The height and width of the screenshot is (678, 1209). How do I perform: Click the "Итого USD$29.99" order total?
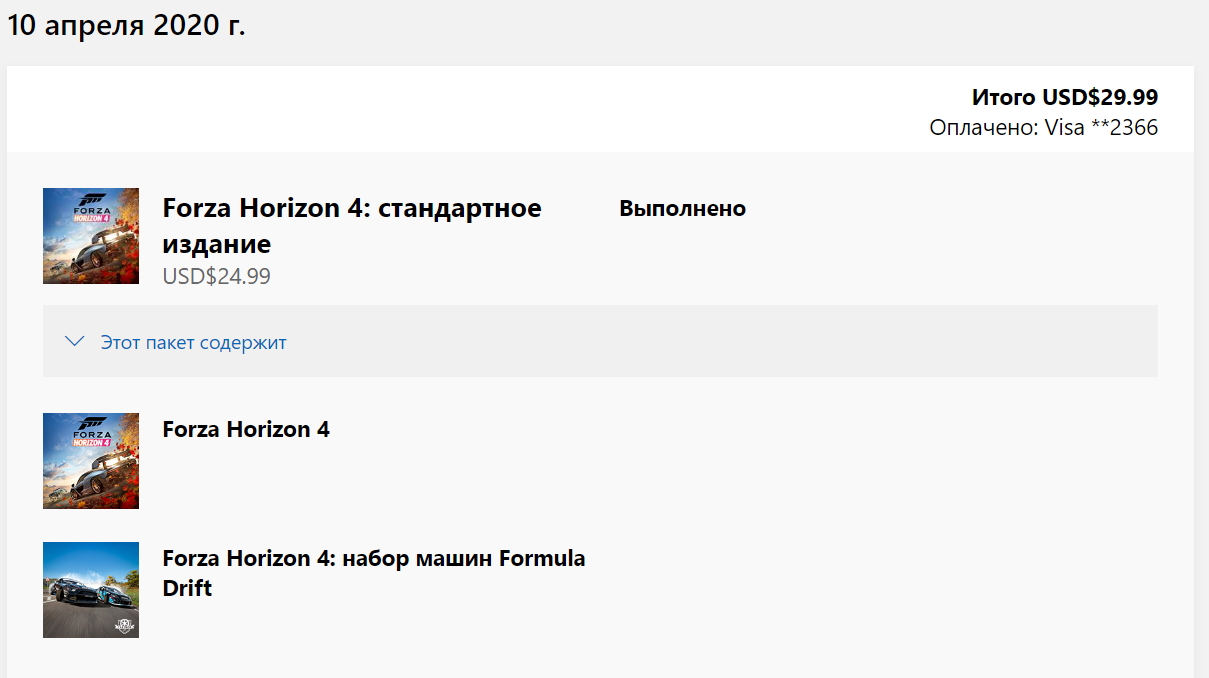click(x=1064, y=97)
